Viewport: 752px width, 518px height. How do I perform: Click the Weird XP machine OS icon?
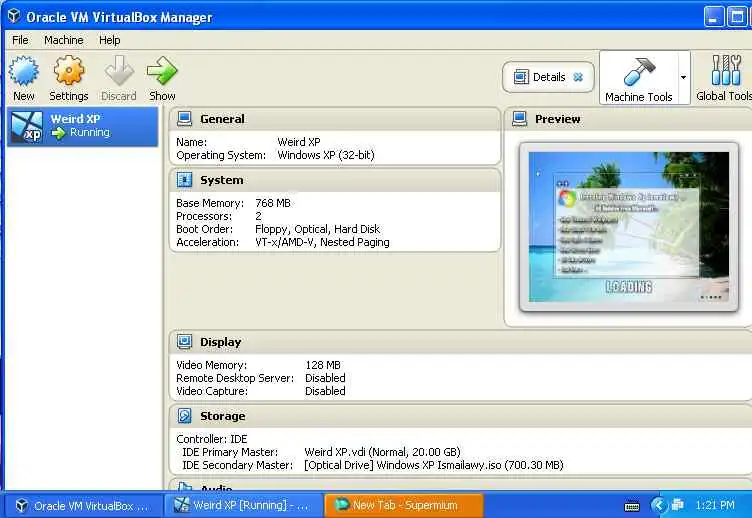27,127
